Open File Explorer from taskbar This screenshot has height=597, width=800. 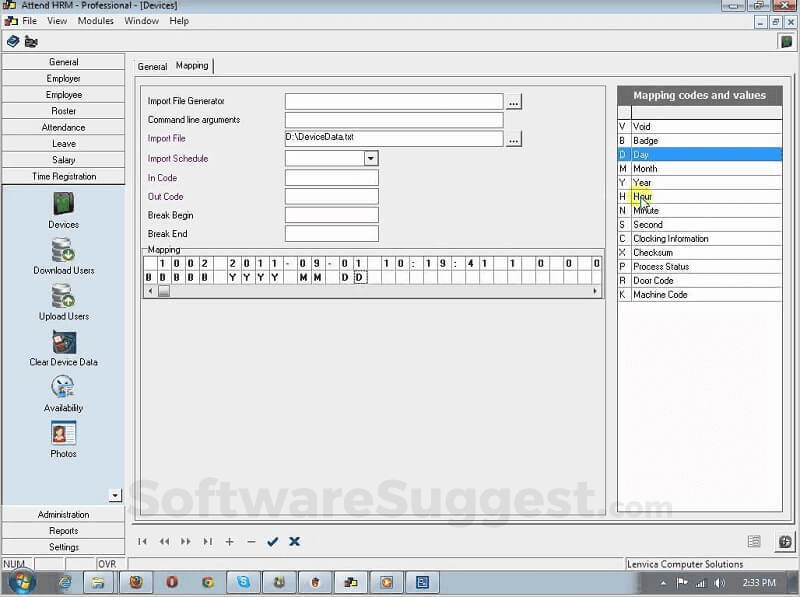98,582
